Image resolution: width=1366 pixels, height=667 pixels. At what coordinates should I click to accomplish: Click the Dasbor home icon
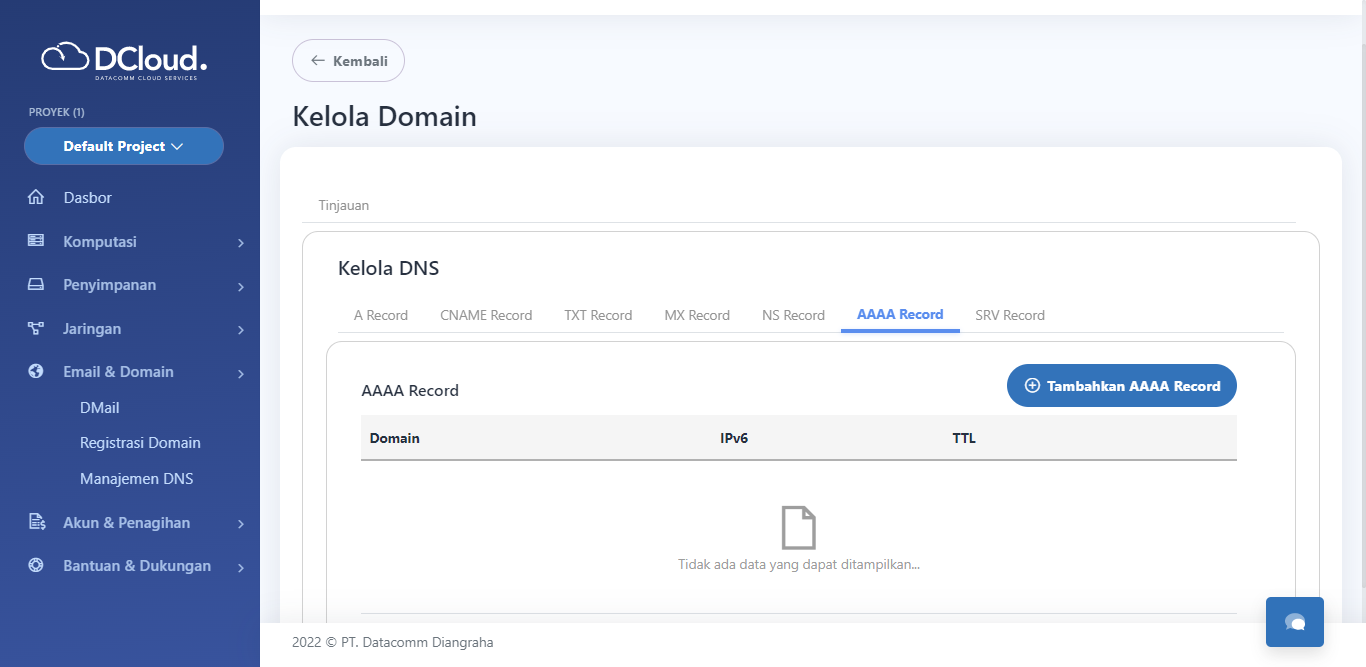pyautogui.click(x=36, y=198)
